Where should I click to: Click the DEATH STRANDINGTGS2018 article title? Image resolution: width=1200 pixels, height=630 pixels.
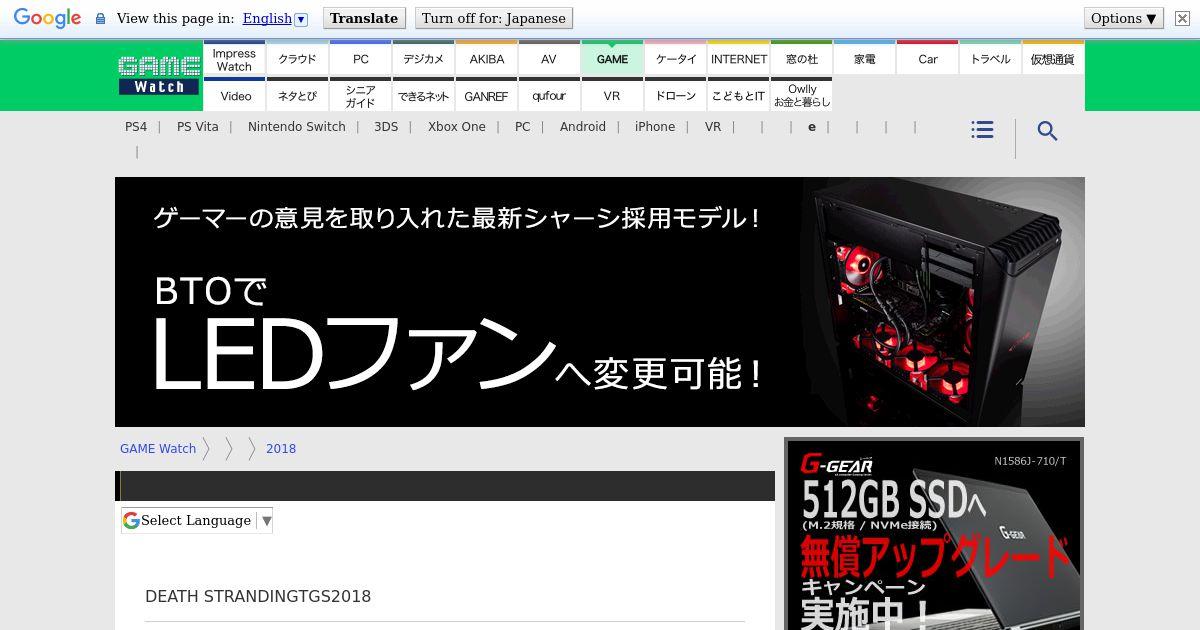click(x=258, y=596)
